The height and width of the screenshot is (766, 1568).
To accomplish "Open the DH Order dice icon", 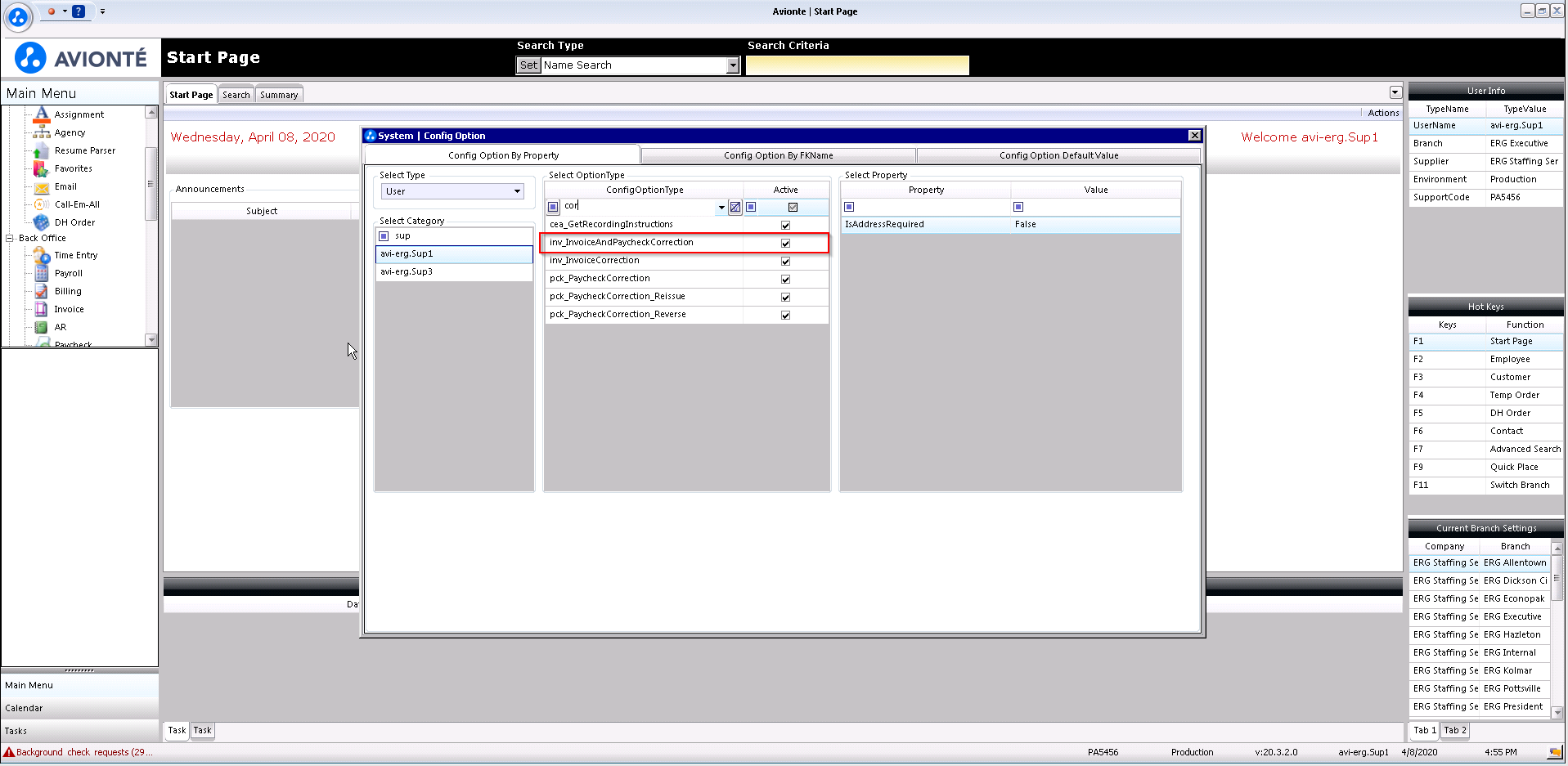I will (42, 222).
